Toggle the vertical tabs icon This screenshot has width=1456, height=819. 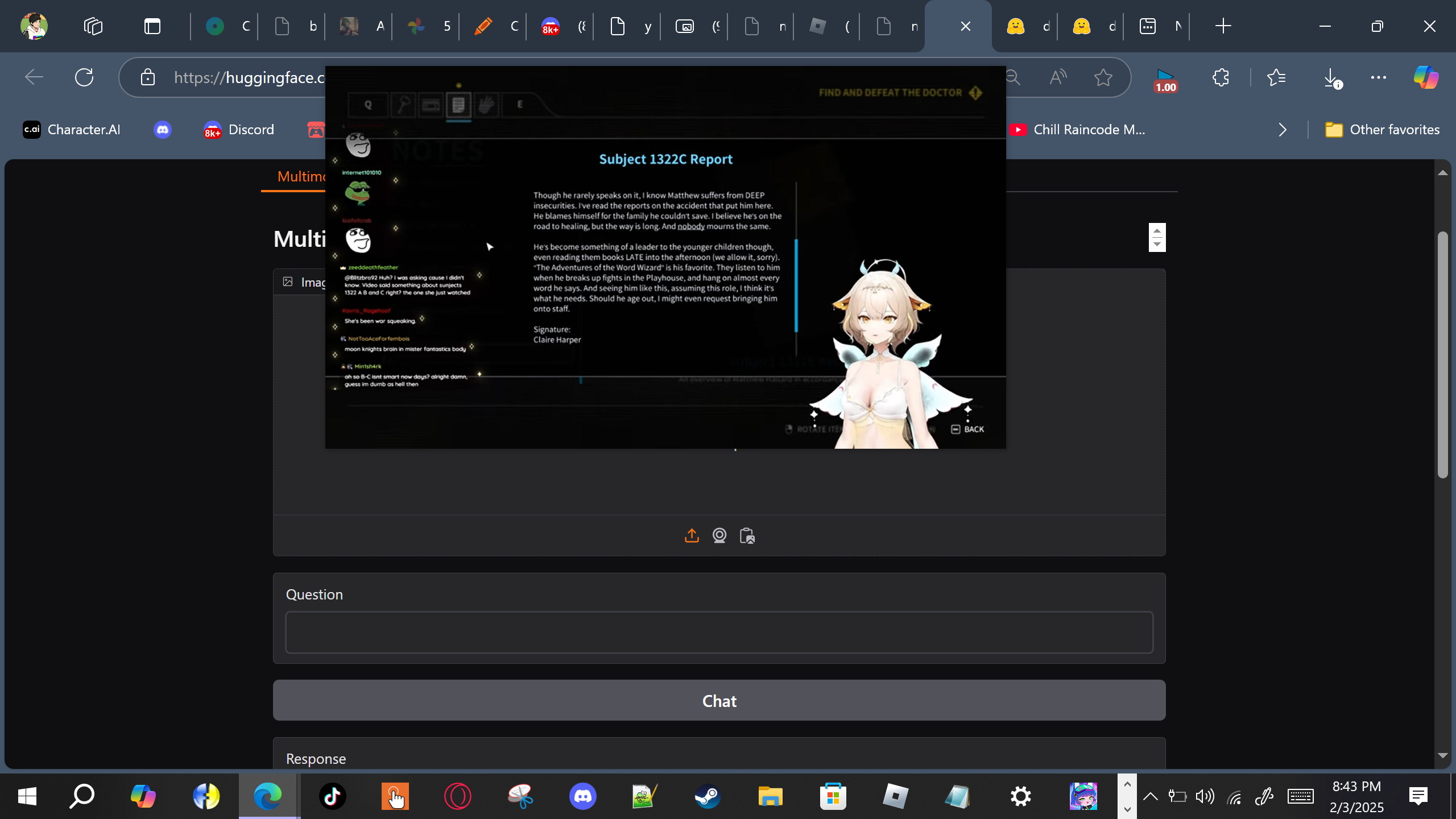pyautogui.click(x=152, y=26)
